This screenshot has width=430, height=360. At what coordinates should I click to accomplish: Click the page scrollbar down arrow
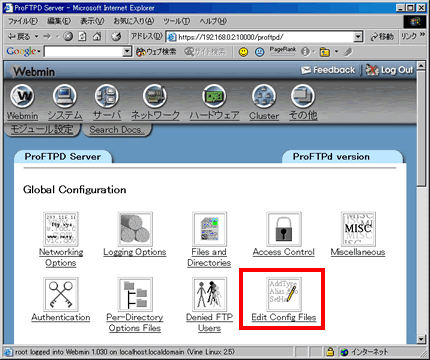pos(421,339)
